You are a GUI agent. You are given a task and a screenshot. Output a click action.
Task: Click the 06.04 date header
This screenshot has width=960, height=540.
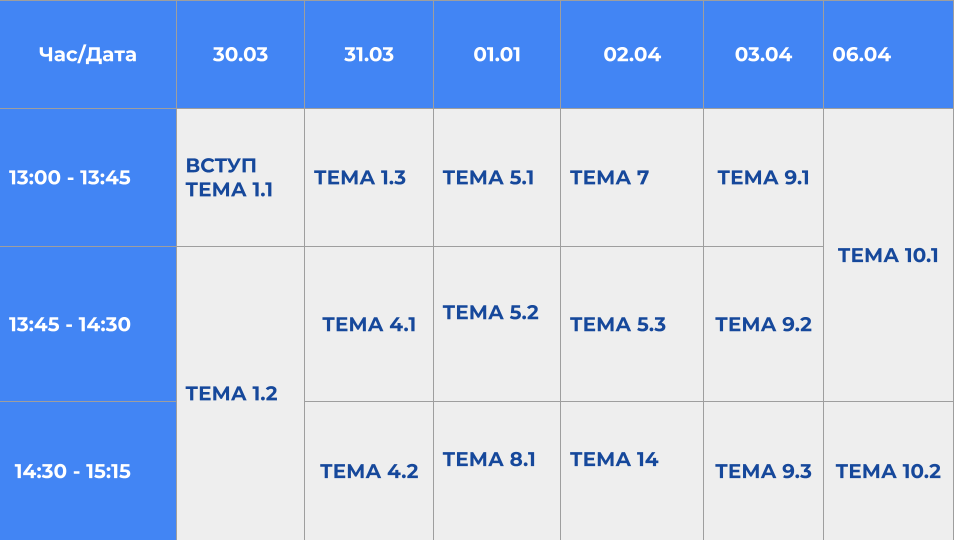pyautogui.click(x=862, y=55)
